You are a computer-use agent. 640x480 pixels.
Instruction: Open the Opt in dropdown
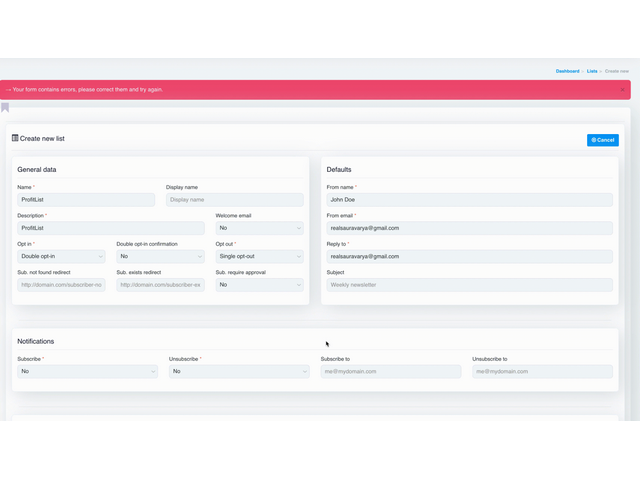pyautogui.click(x=61, y=256)
